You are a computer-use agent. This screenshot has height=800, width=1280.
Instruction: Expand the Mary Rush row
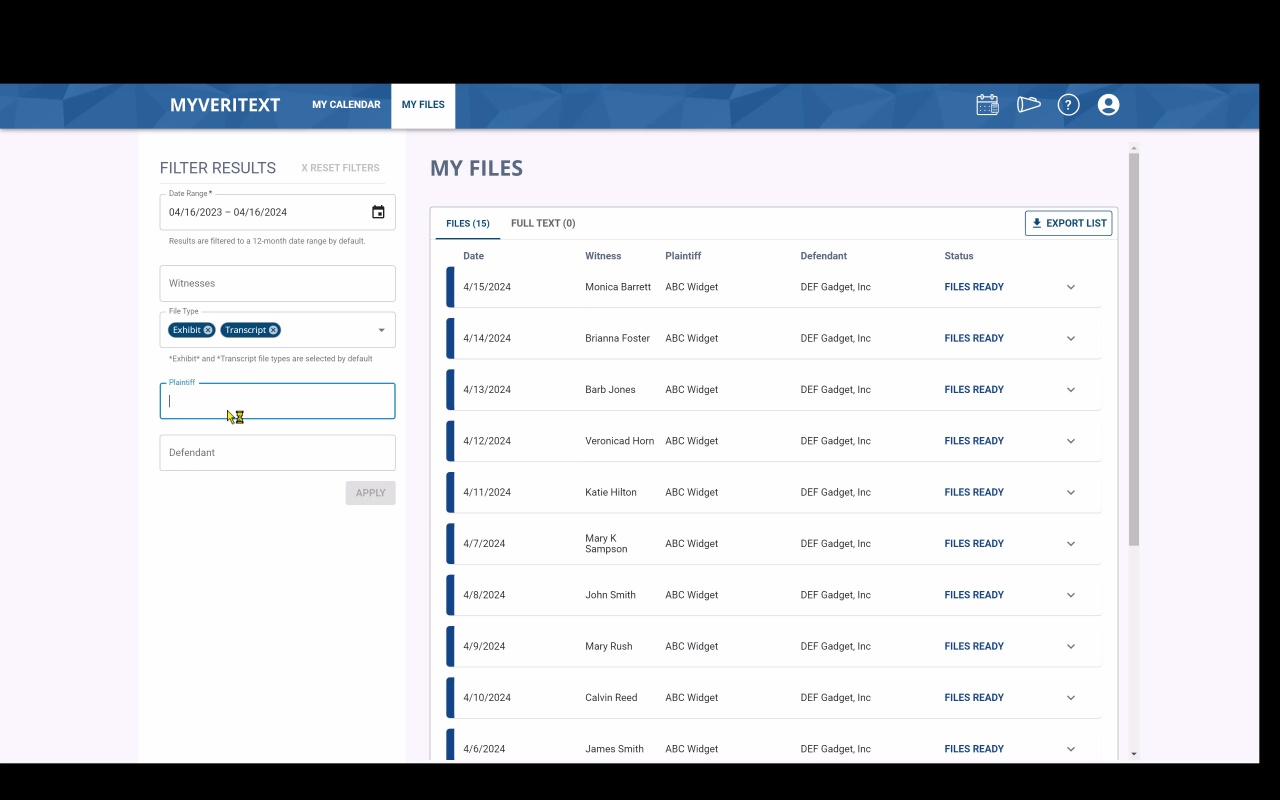tap(1071, 646)
